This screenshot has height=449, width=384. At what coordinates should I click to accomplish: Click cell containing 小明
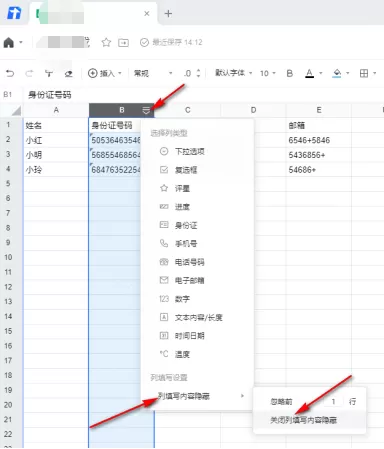(56, 155)
